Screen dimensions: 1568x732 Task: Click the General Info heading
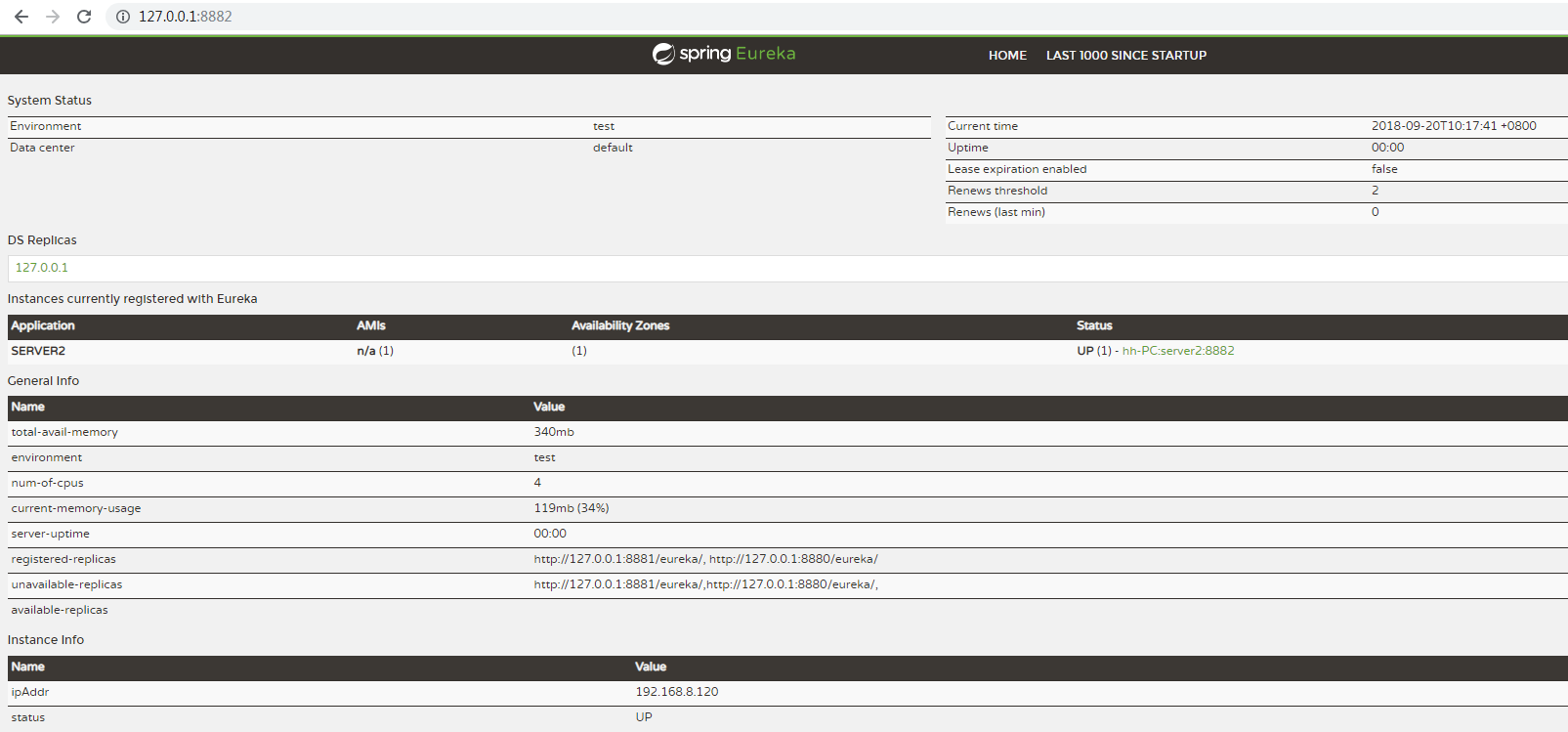click(43, 381)
